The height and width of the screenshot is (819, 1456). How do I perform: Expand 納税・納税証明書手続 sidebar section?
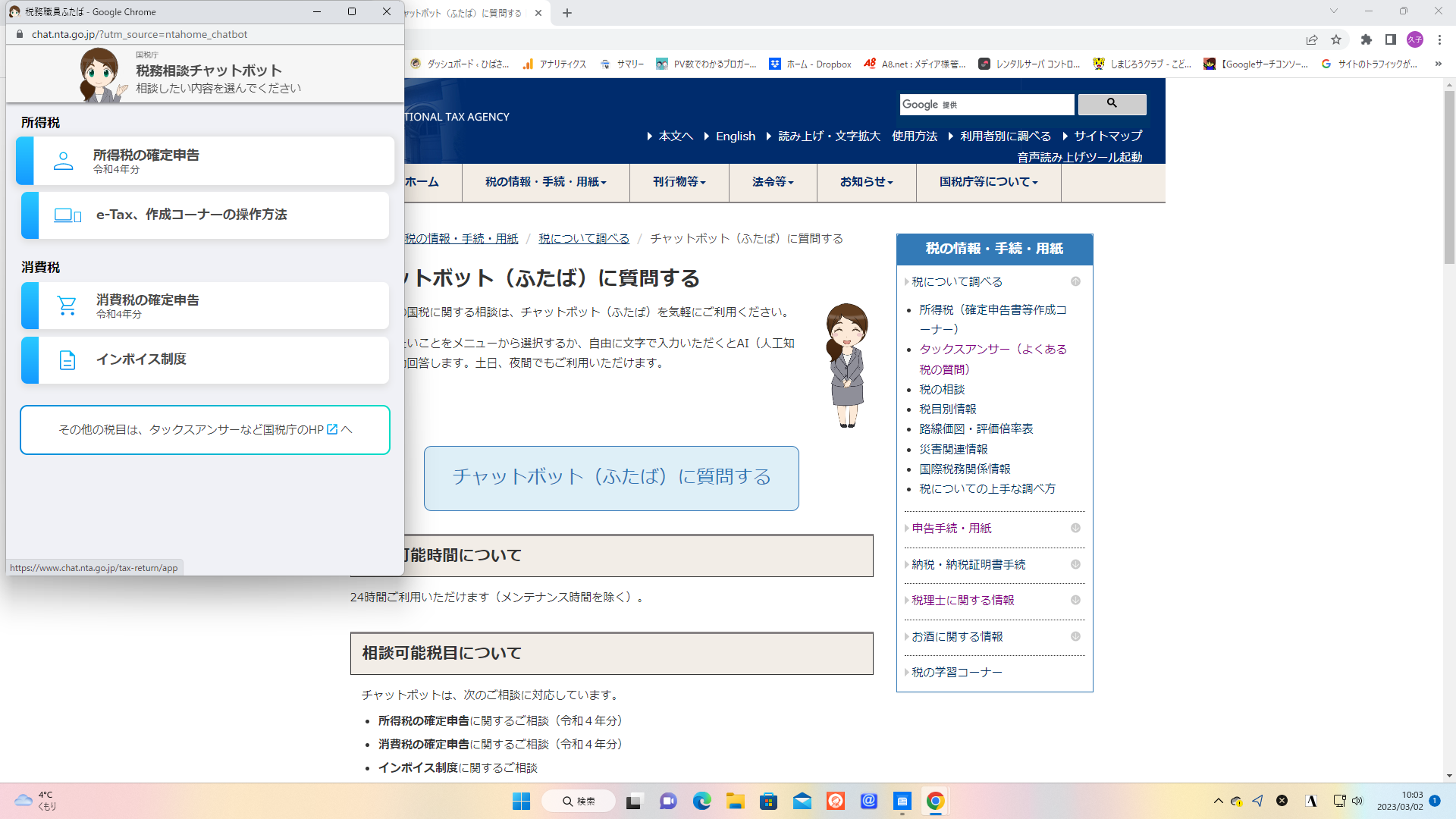(1075, 564)
